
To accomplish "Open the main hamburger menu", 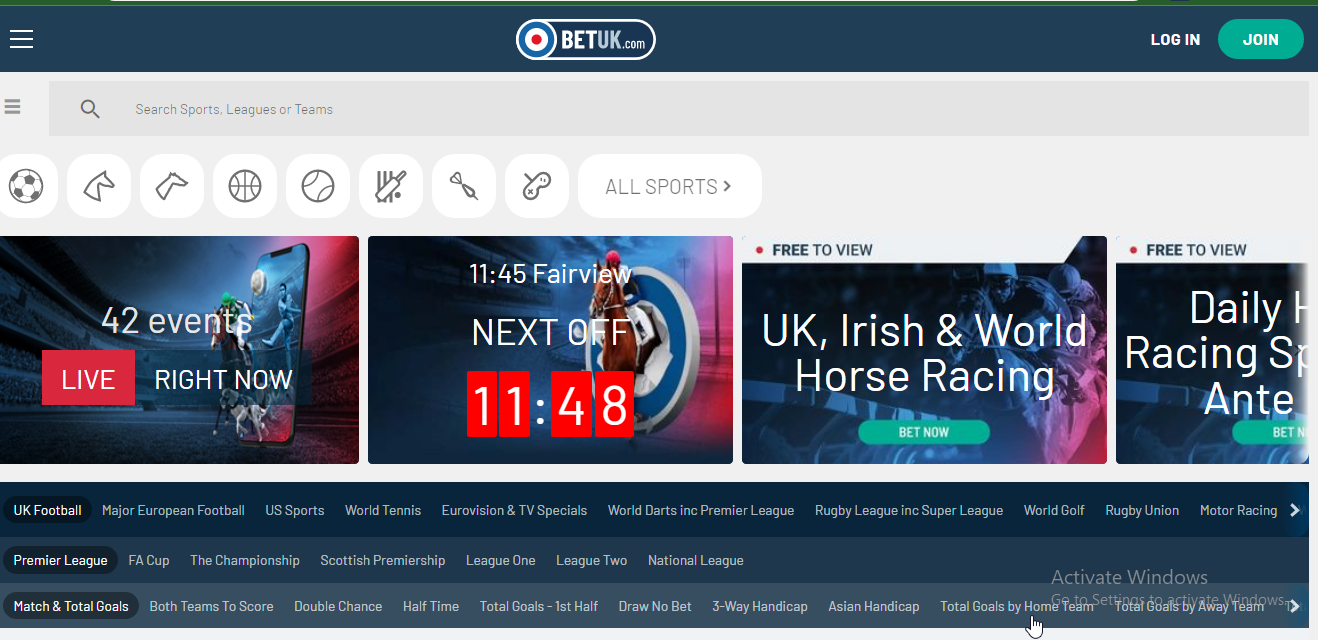I will (22, 39).
